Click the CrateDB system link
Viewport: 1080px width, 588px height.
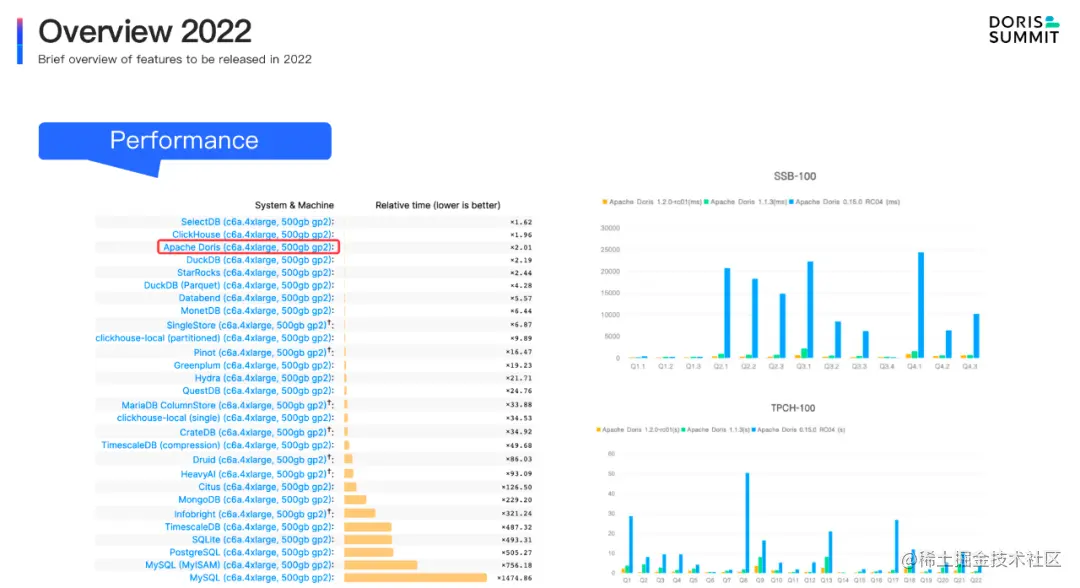click(x=256, y=432)
